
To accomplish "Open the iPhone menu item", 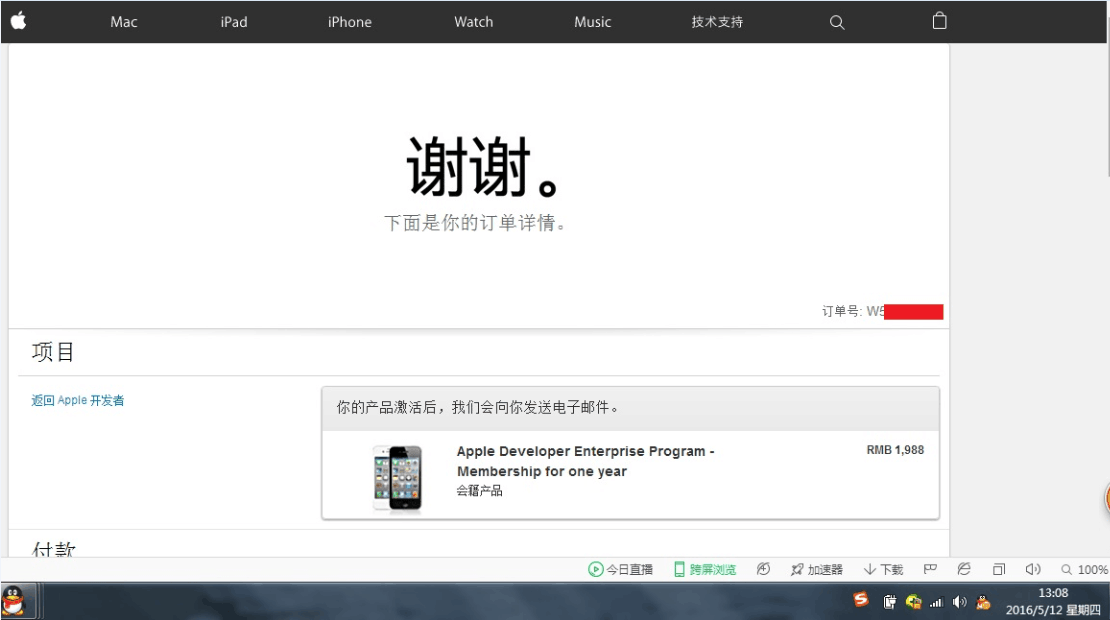I will coord(349,22).
